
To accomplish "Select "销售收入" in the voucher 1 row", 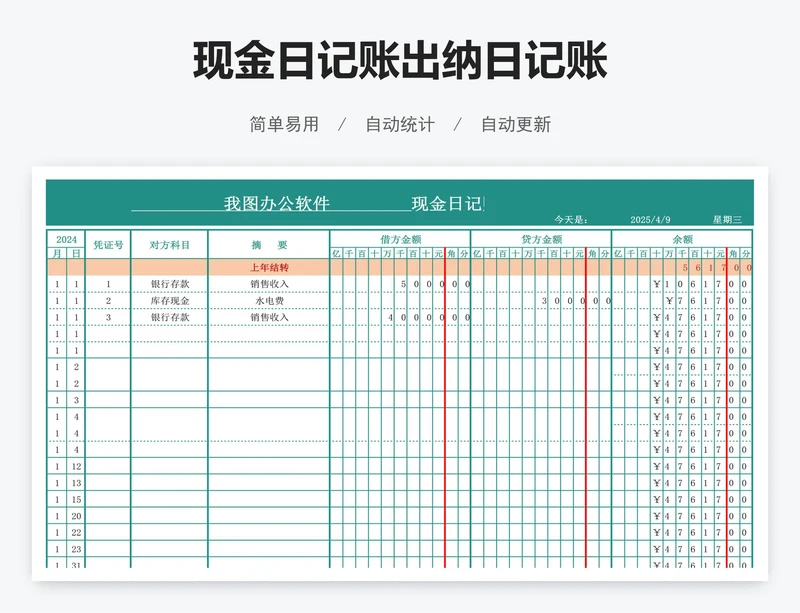I will 269,284.
